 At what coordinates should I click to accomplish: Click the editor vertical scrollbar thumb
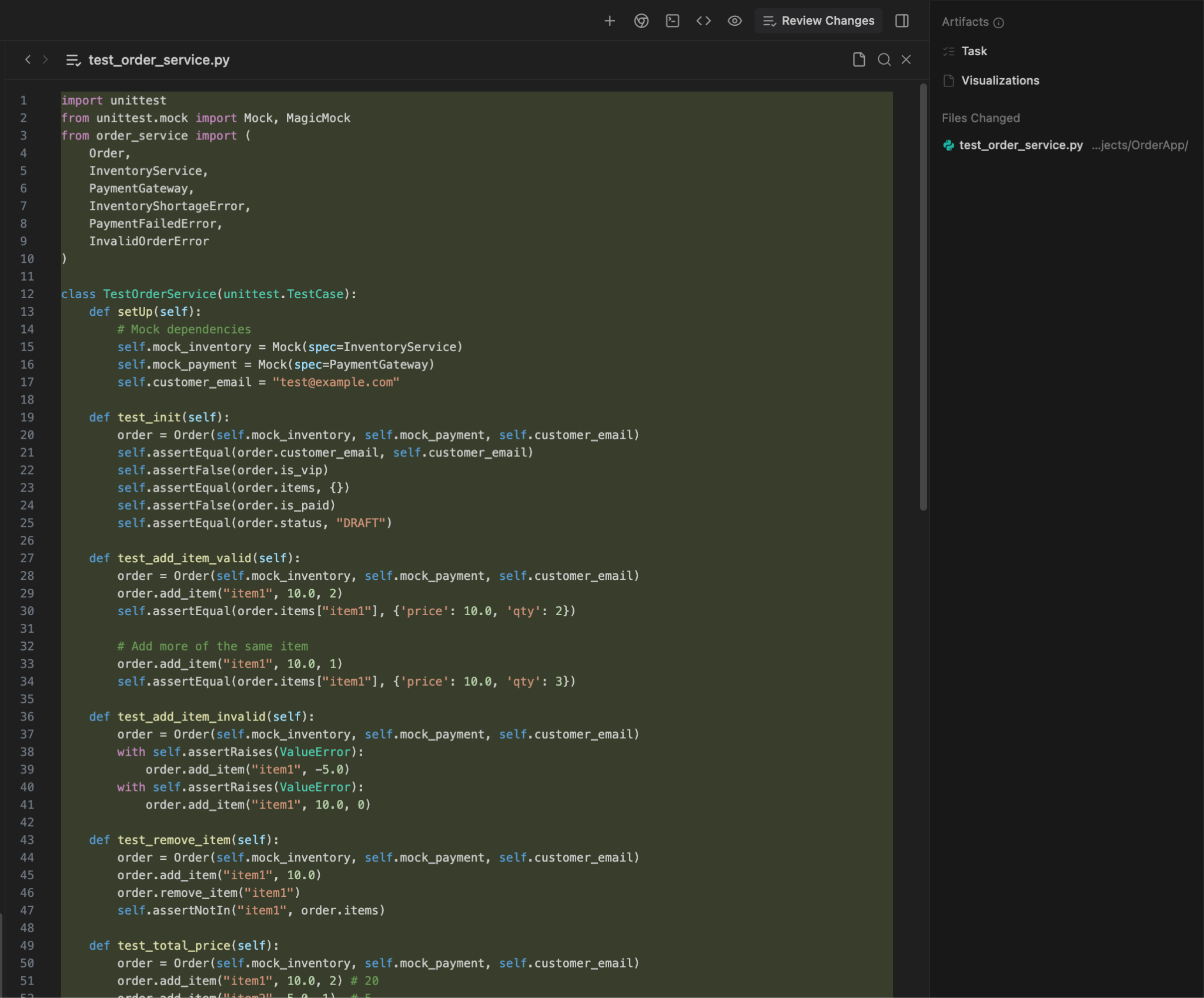pyautogui.click(x=923, y=297)
